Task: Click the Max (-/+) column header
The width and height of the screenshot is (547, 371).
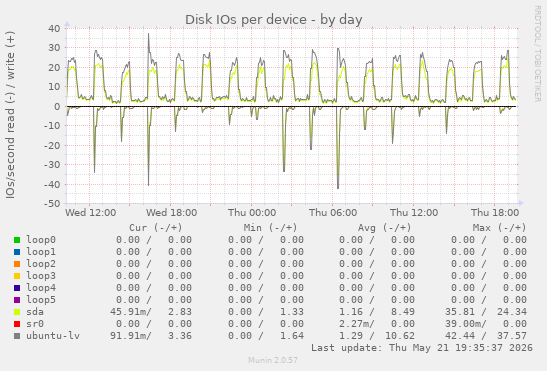Action: tap(499, 228)
